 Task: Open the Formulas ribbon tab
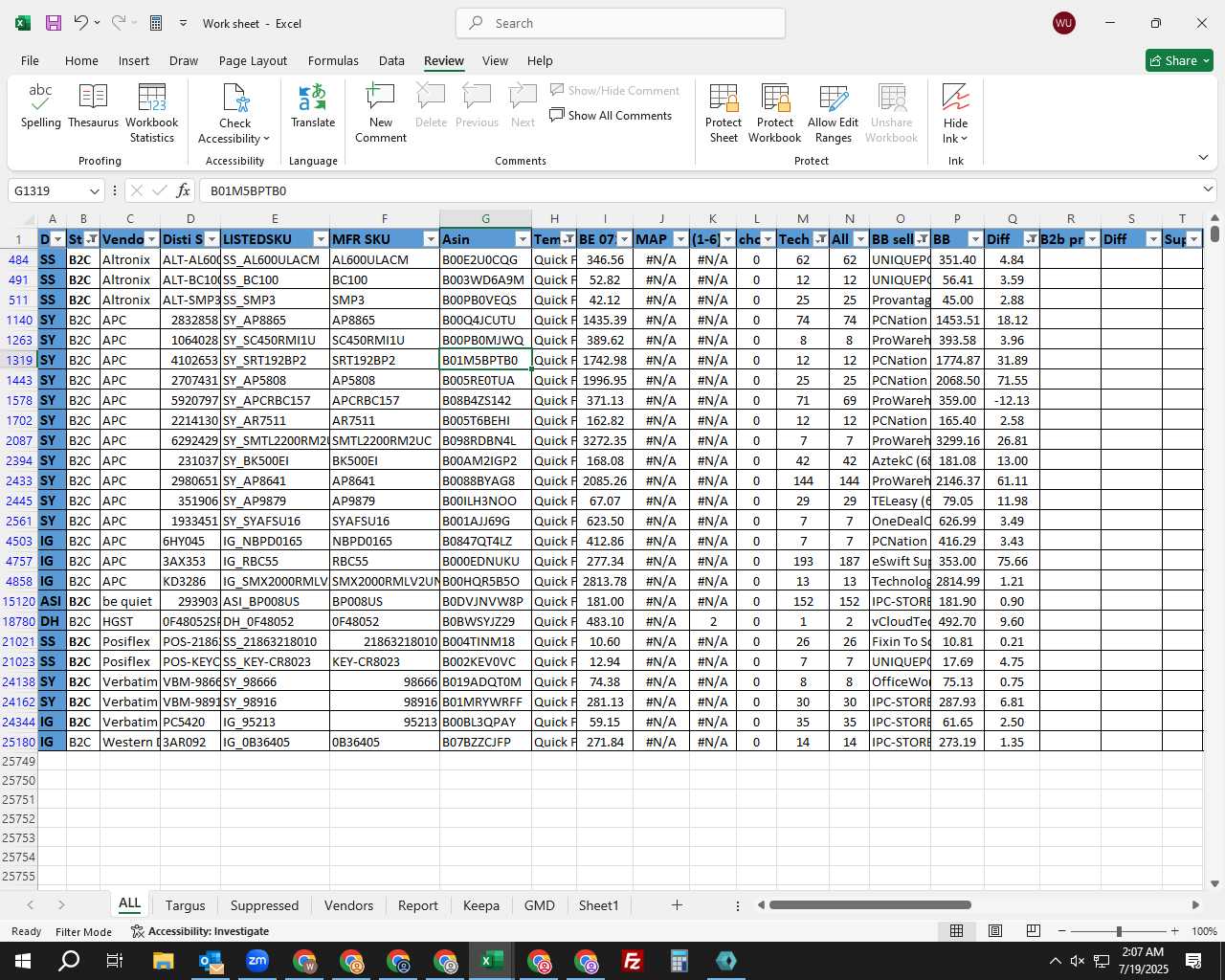(x=333, y=60)
